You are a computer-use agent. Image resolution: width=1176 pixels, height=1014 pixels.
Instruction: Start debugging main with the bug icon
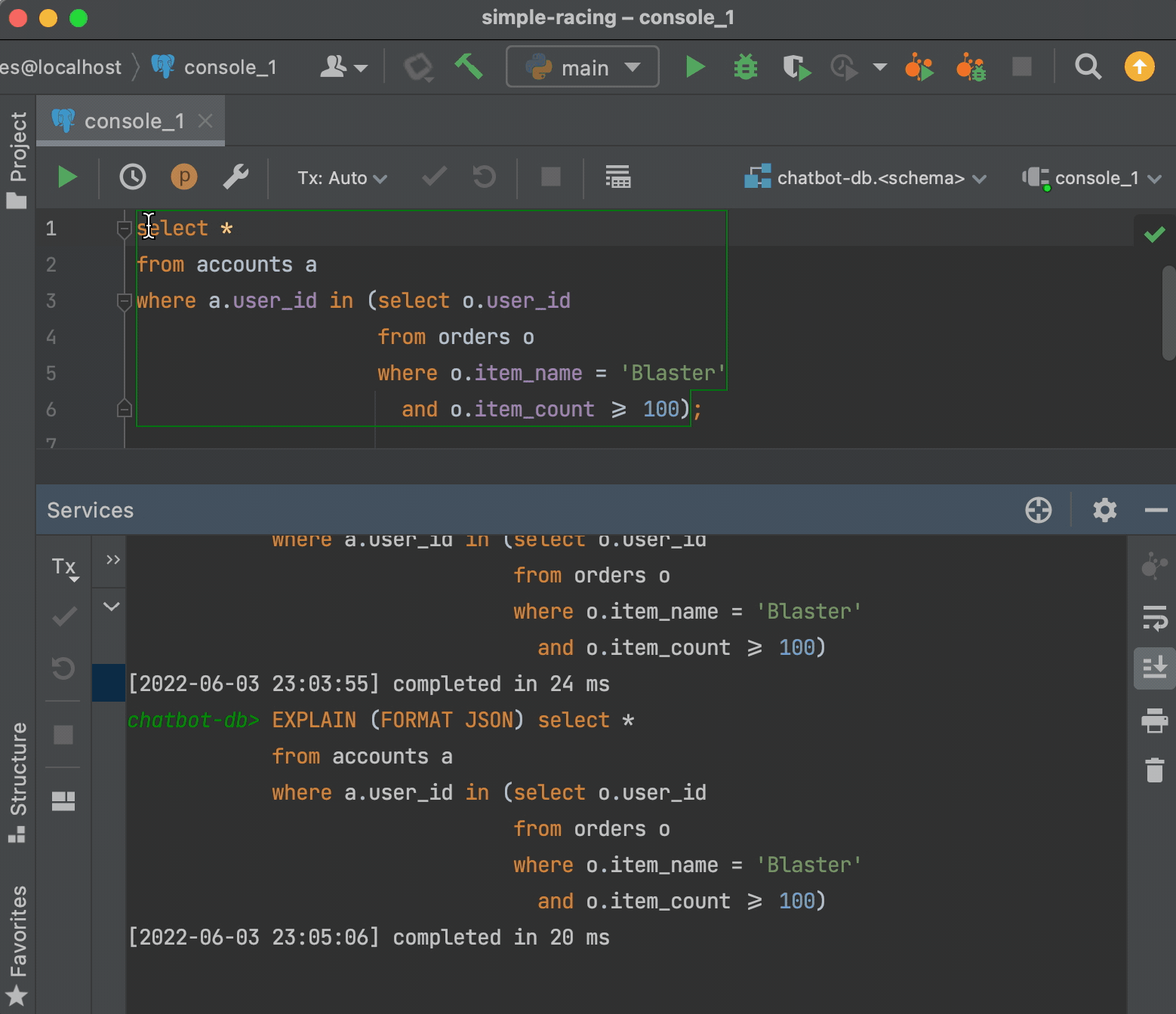pyautogui.click(x=744, y=66)
